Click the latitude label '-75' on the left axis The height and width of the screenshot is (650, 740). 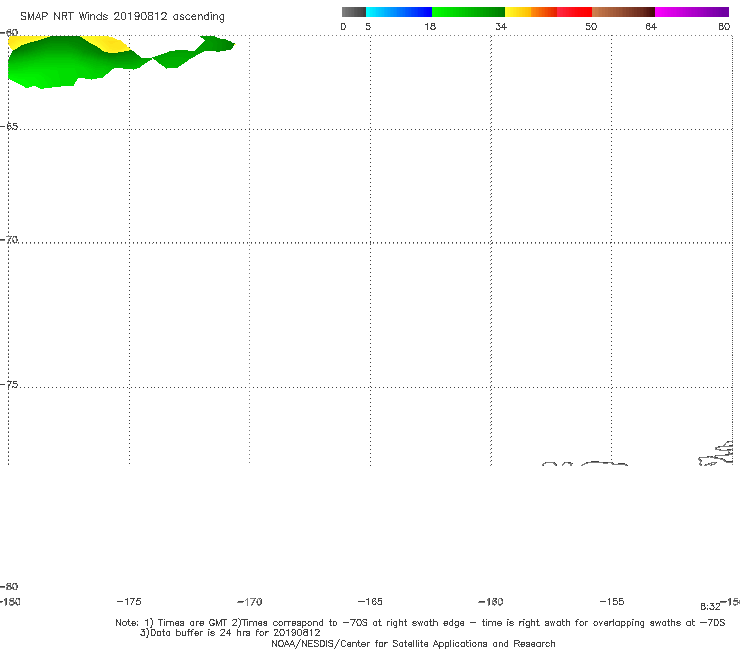[9, 385]
